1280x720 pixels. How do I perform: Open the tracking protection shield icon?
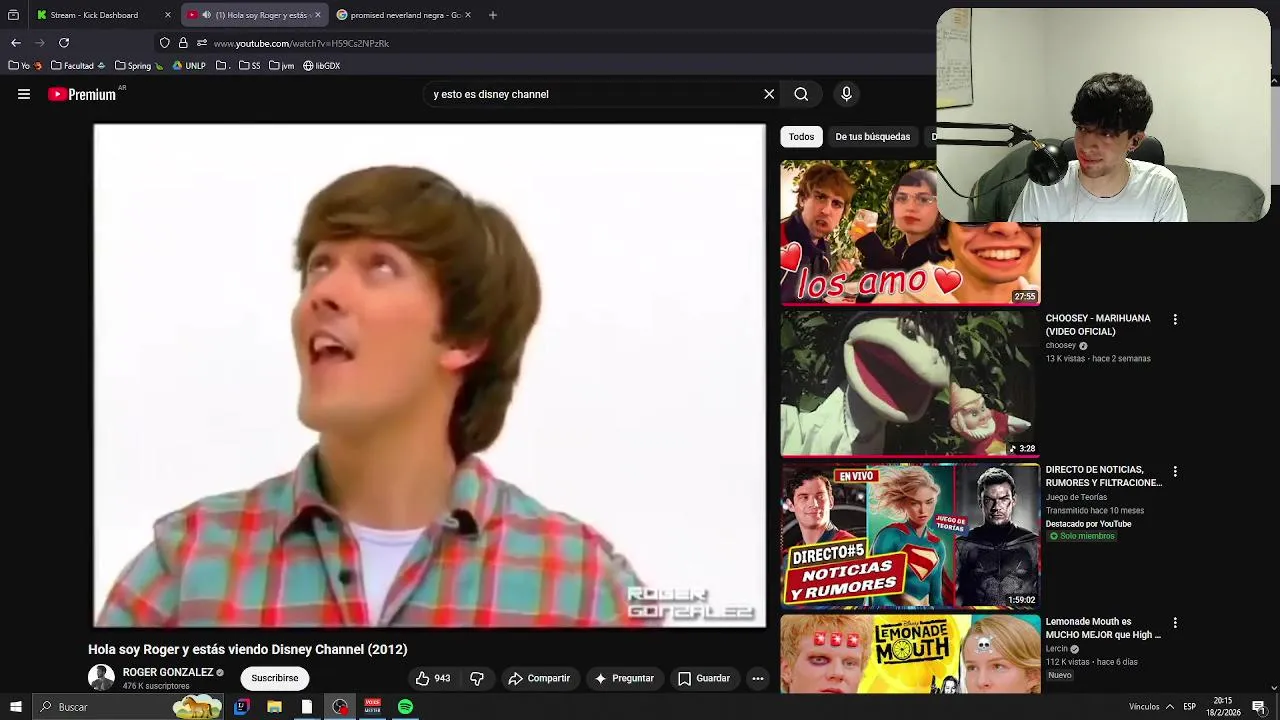pyautogui.click(x=165, y=43)
